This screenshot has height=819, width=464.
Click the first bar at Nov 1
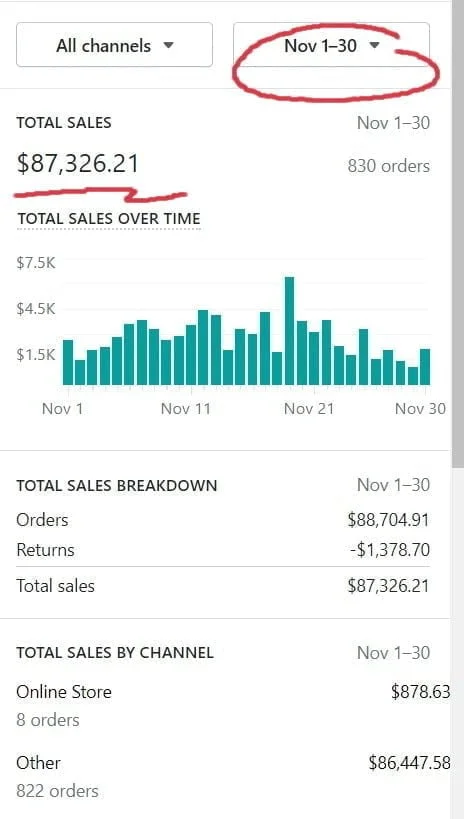68,362
